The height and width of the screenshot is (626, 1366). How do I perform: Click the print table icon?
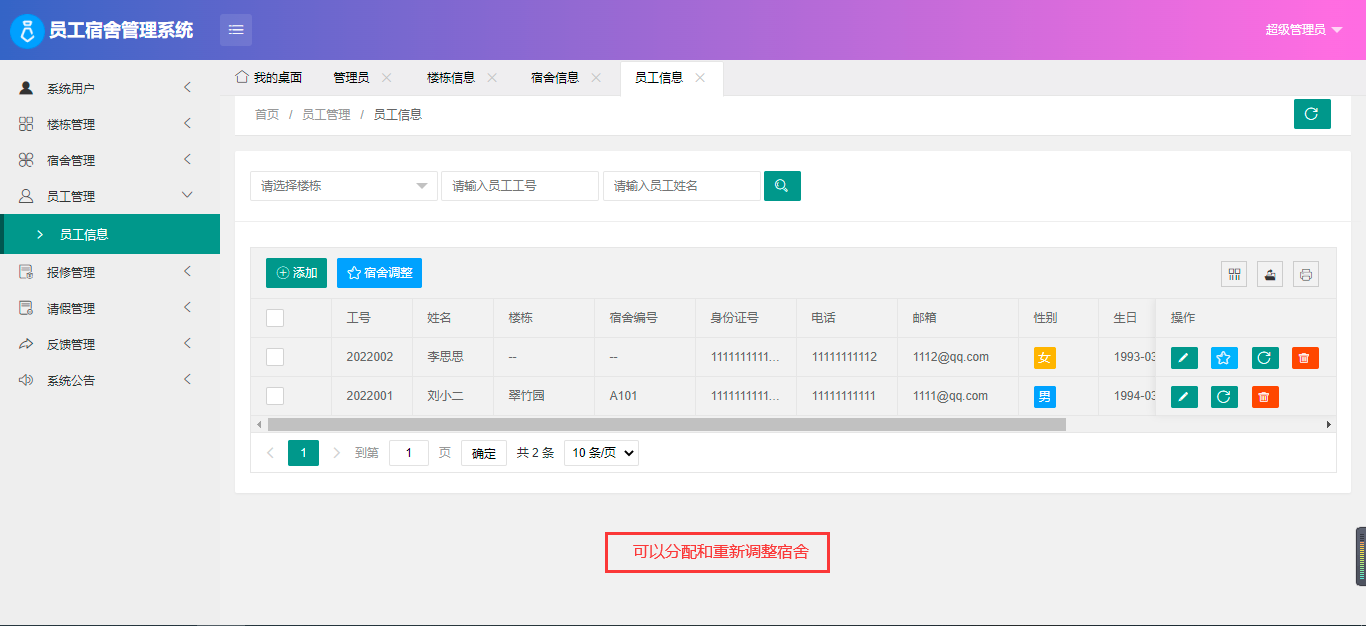tap(1306, 274)
